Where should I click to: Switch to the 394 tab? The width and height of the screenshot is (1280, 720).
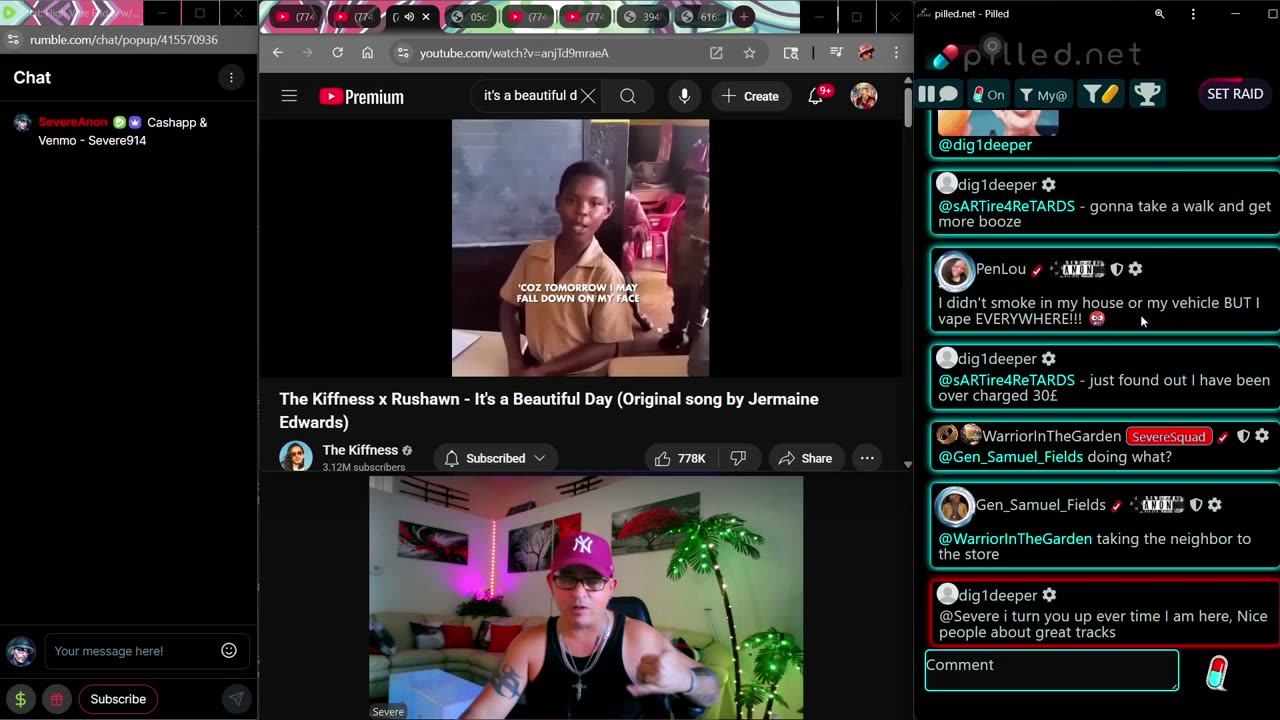[x=642, y=17]
